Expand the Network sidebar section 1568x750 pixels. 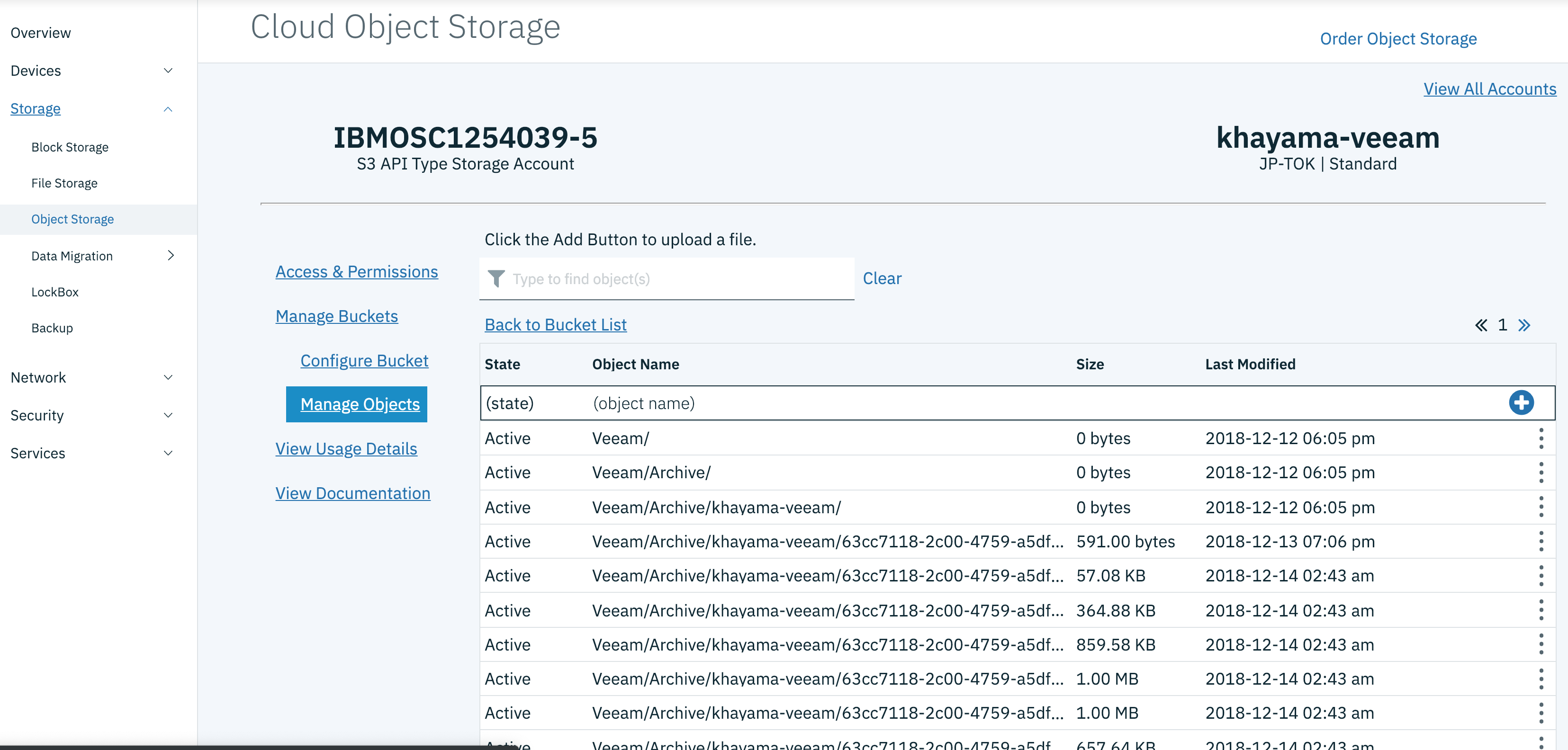[168, 377]
